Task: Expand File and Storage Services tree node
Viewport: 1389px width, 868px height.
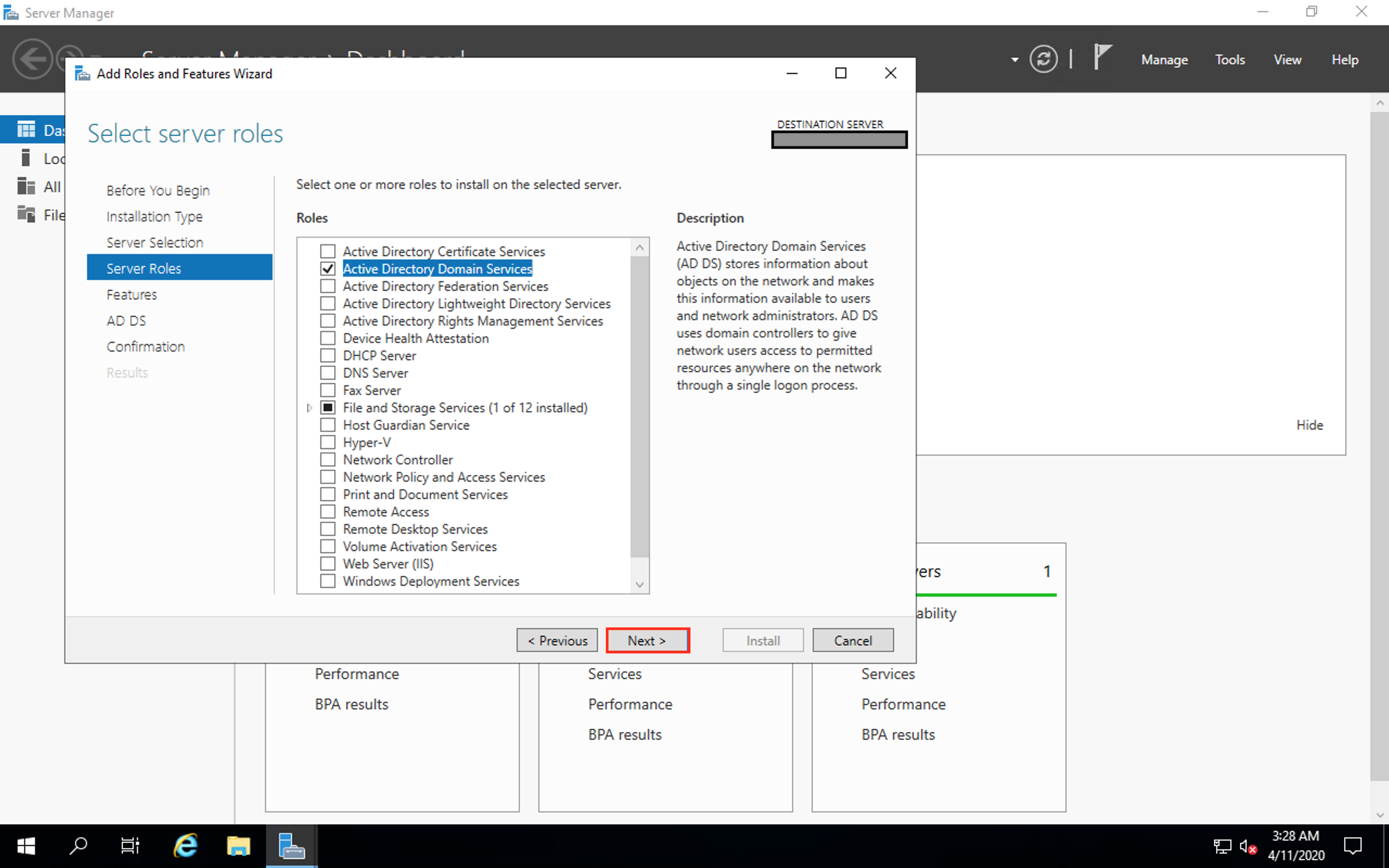Action: point(309,407)
